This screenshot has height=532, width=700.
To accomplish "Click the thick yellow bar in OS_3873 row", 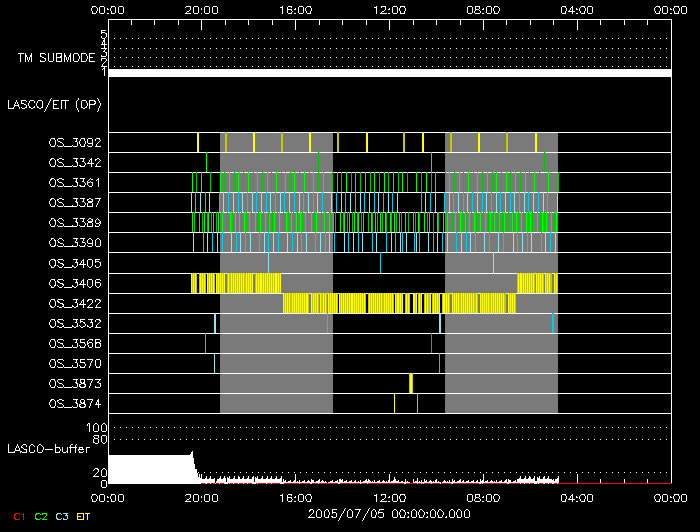I will pyautogui.click(x=411, y=384).
